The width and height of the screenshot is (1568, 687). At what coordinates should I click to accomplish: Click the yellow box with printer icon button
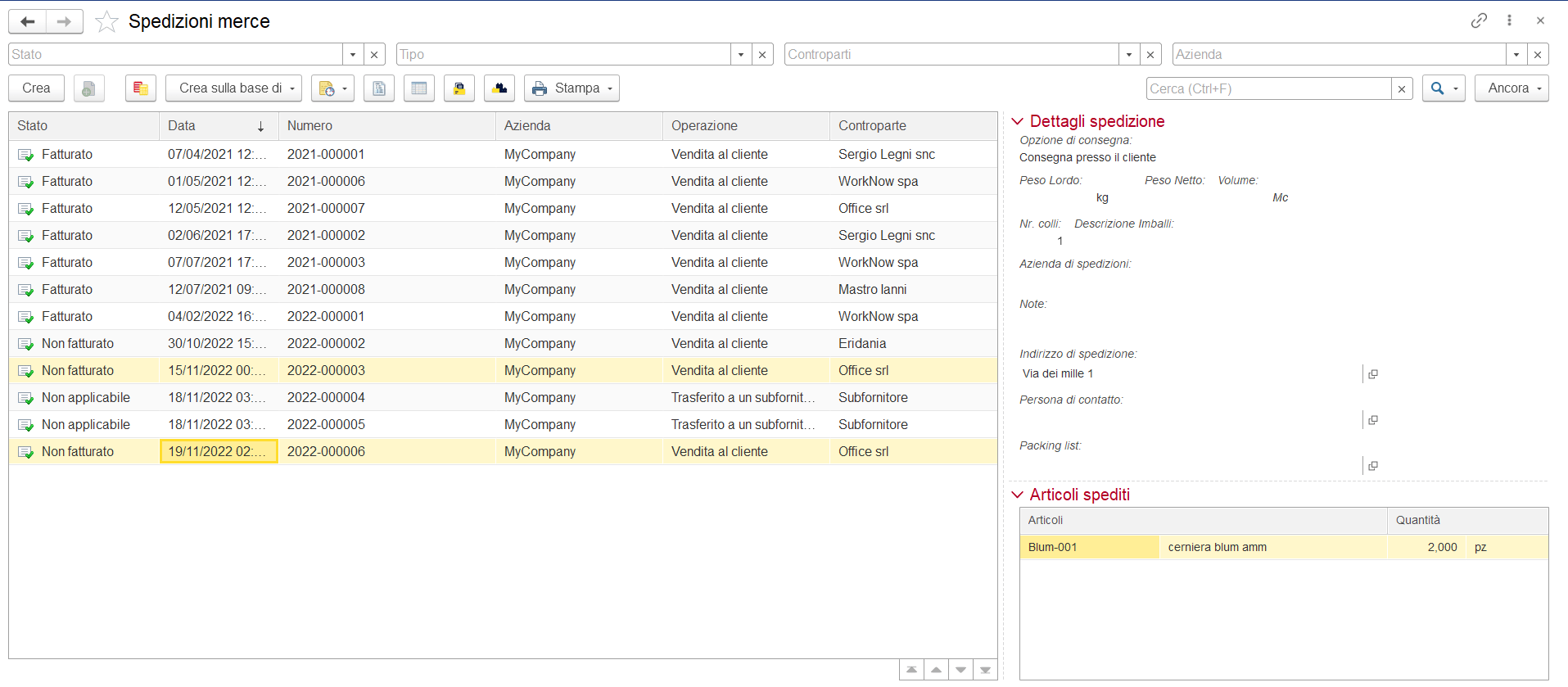[x=459, y=88]
